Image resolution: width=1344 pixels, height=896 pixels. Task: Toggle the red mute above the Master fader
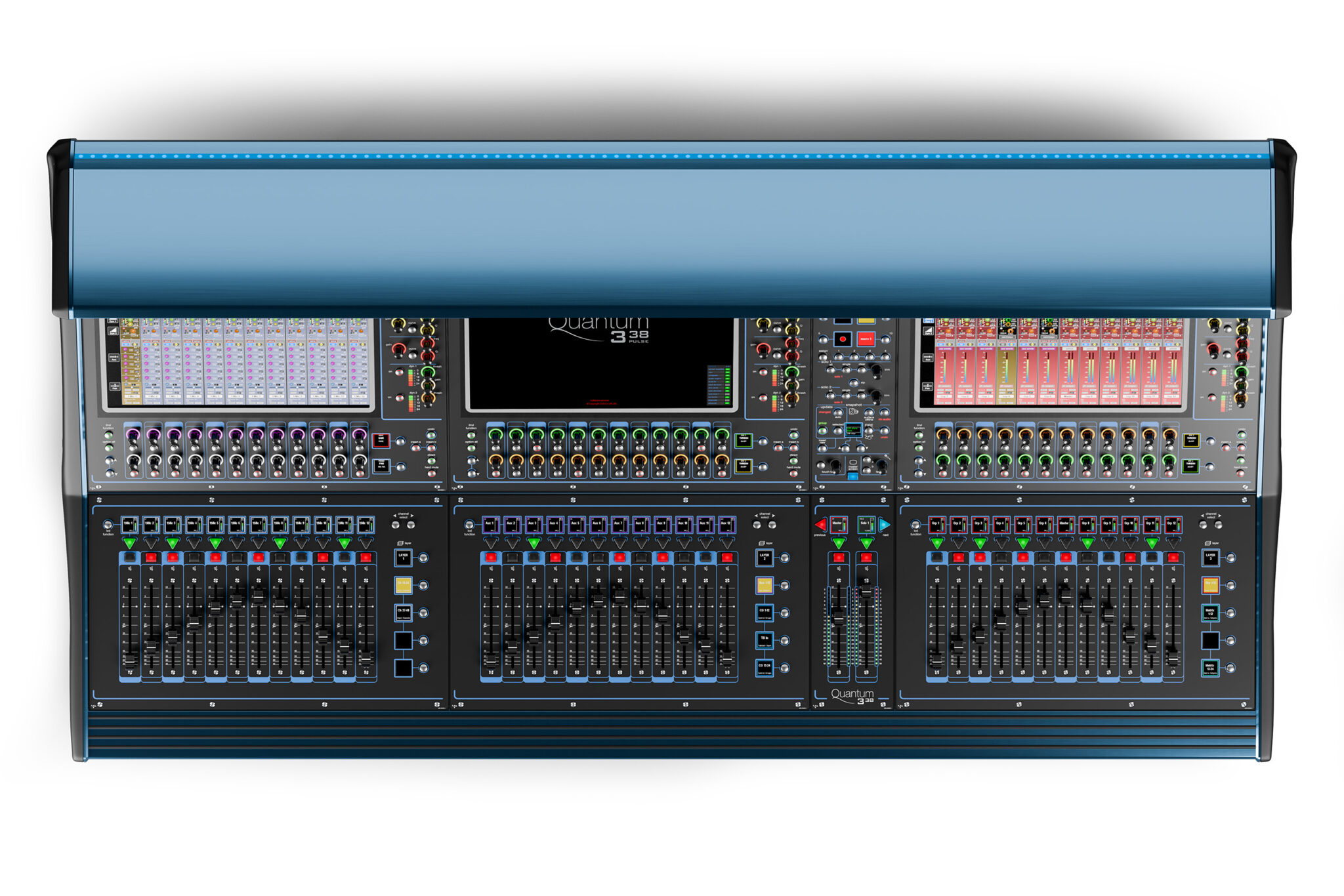coord(839,558)
